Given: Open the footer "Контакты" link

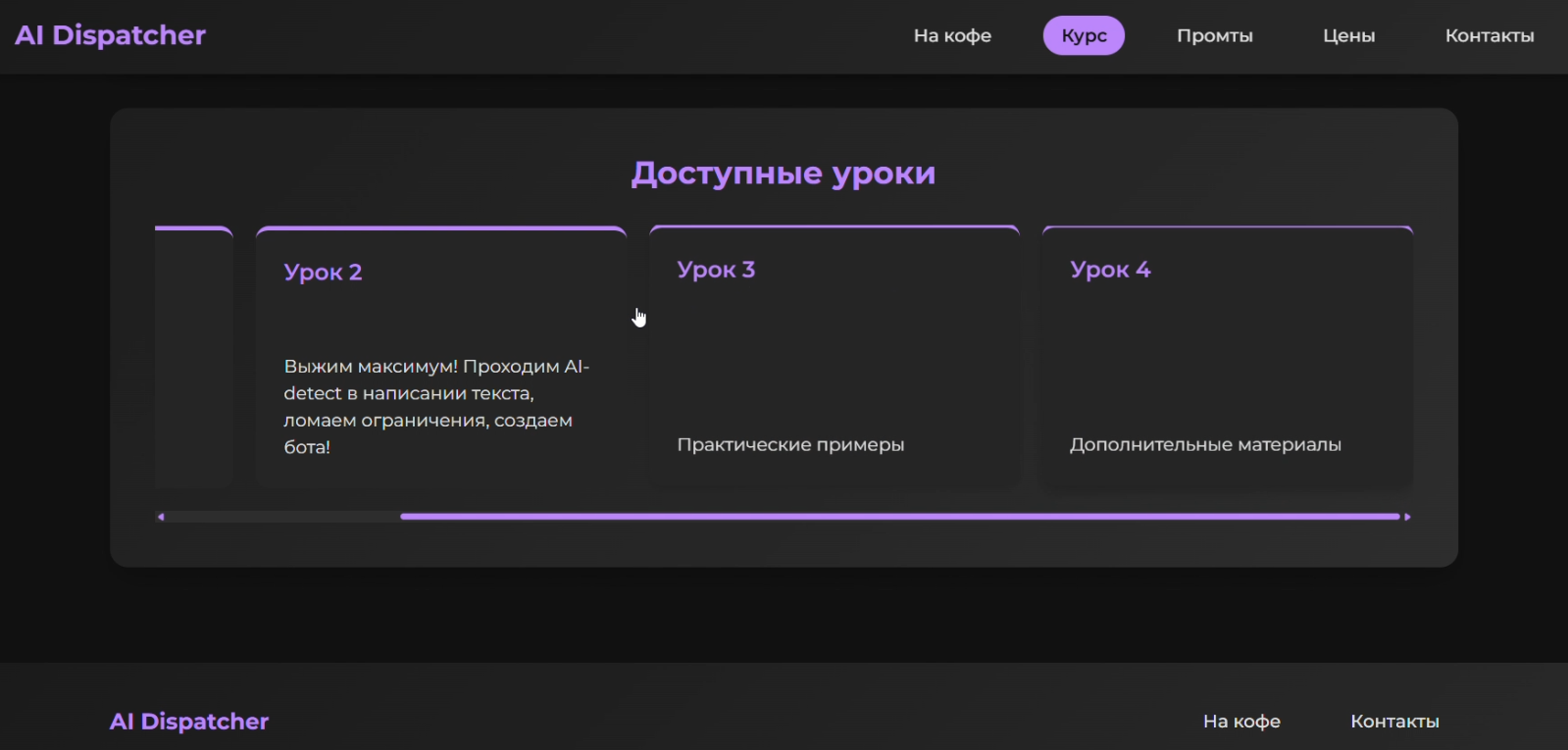Looking at the screenshot, I should click(x=1394, y=722).
